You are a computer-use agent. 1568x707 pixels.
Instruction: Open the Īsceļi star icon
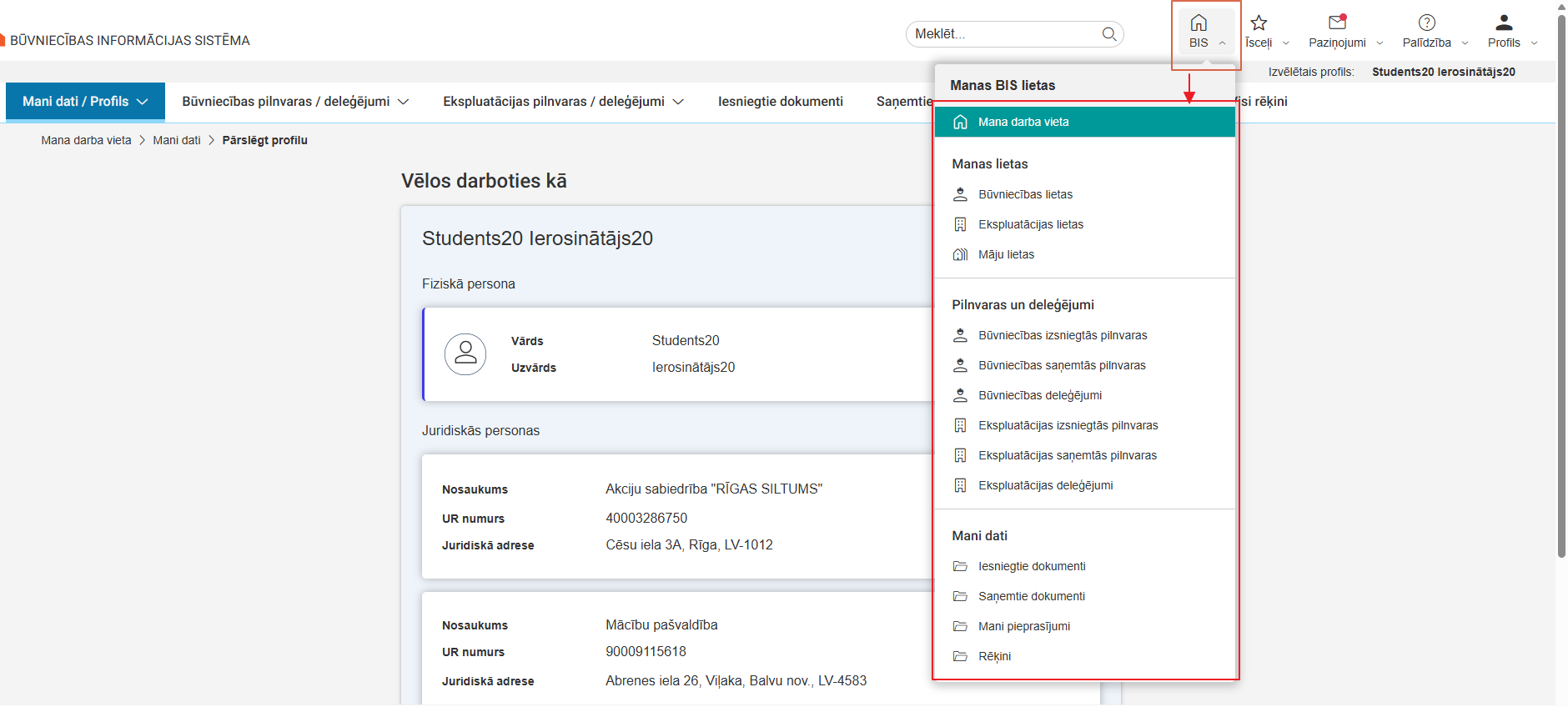click(x=1259, y=23)
